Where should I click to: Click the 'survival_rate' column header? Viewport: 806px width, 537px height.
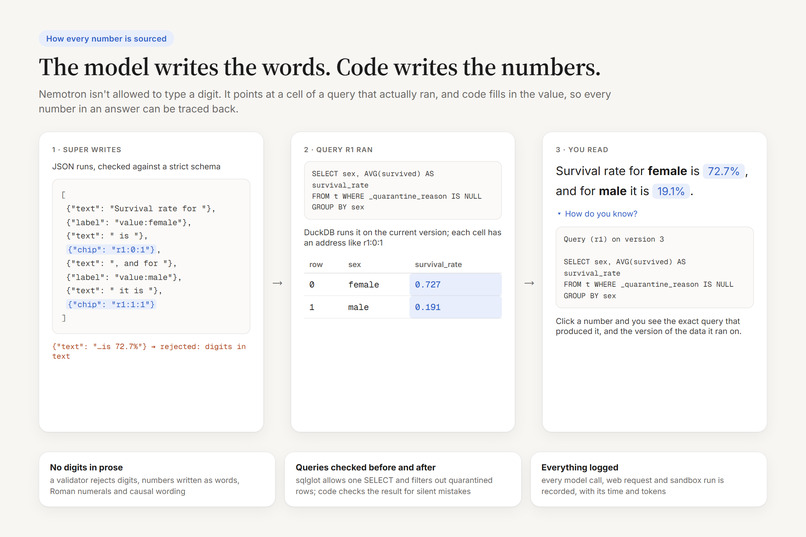pyautogui.click(x=438, y=265)
